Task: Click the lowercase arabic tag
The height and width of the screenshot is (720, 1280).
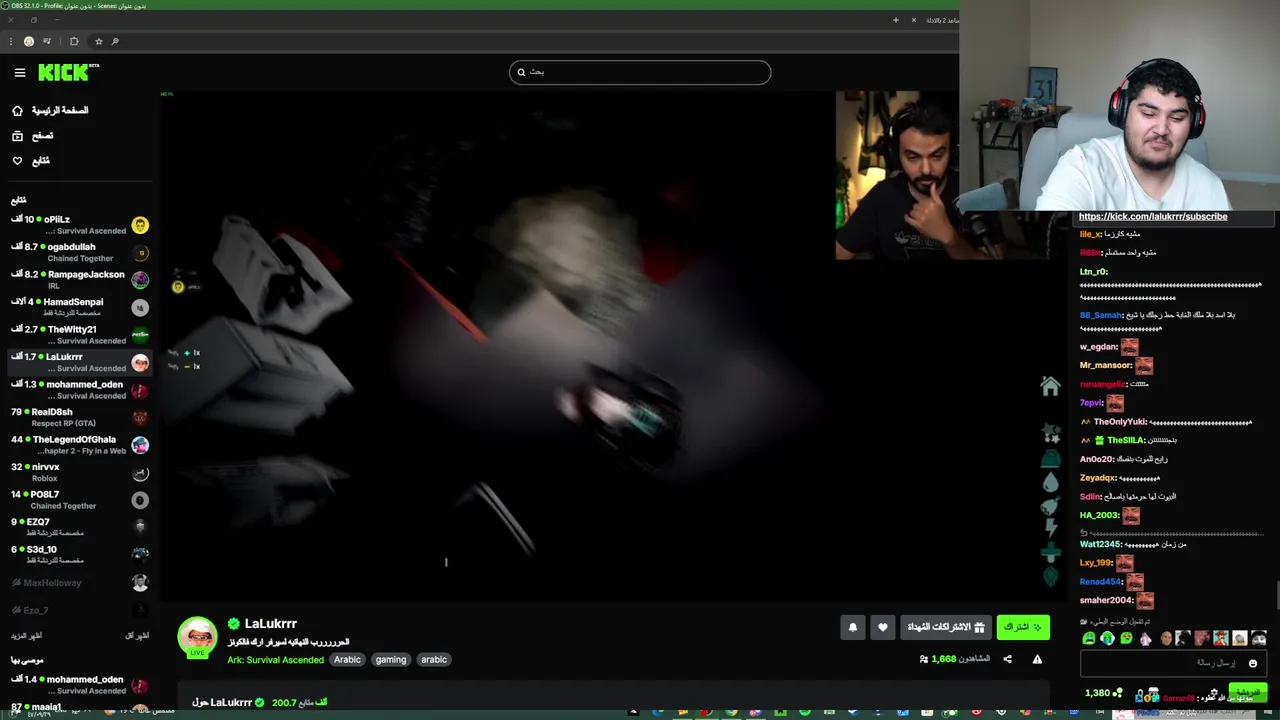Action: (x=434, y=660)
